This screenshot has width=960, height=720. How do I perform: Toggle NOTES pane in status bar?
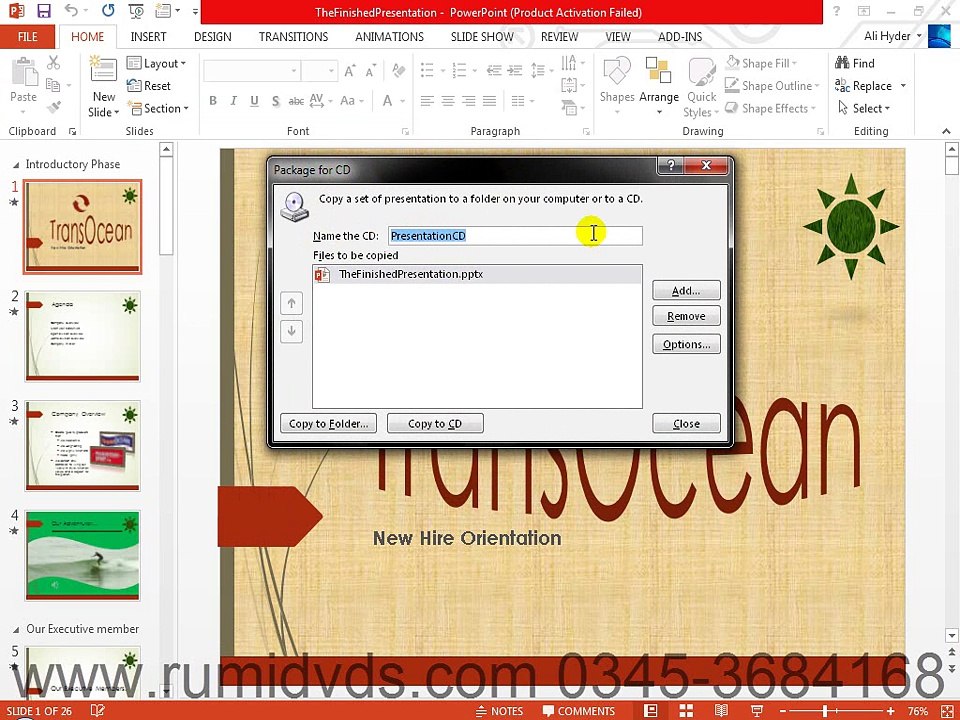[499, 711]
